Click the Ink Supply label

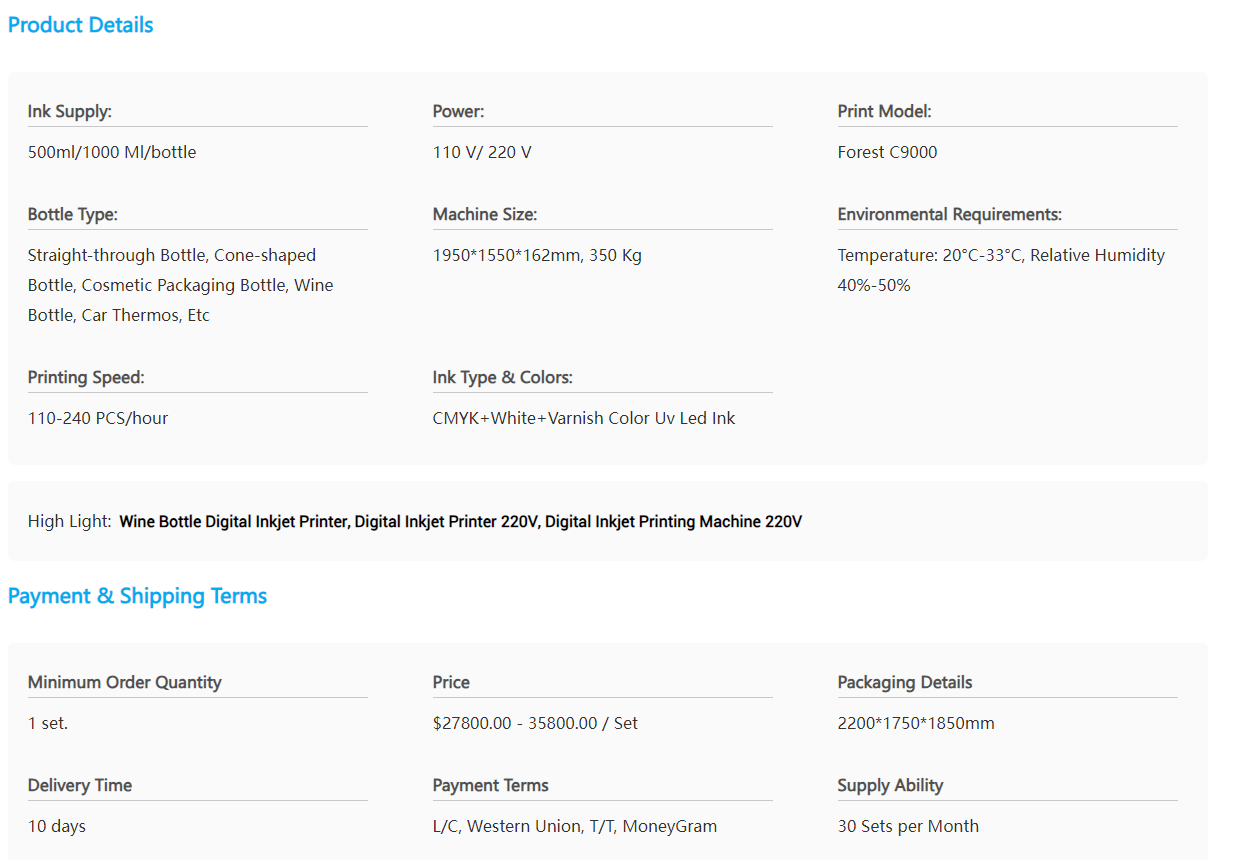70,112
